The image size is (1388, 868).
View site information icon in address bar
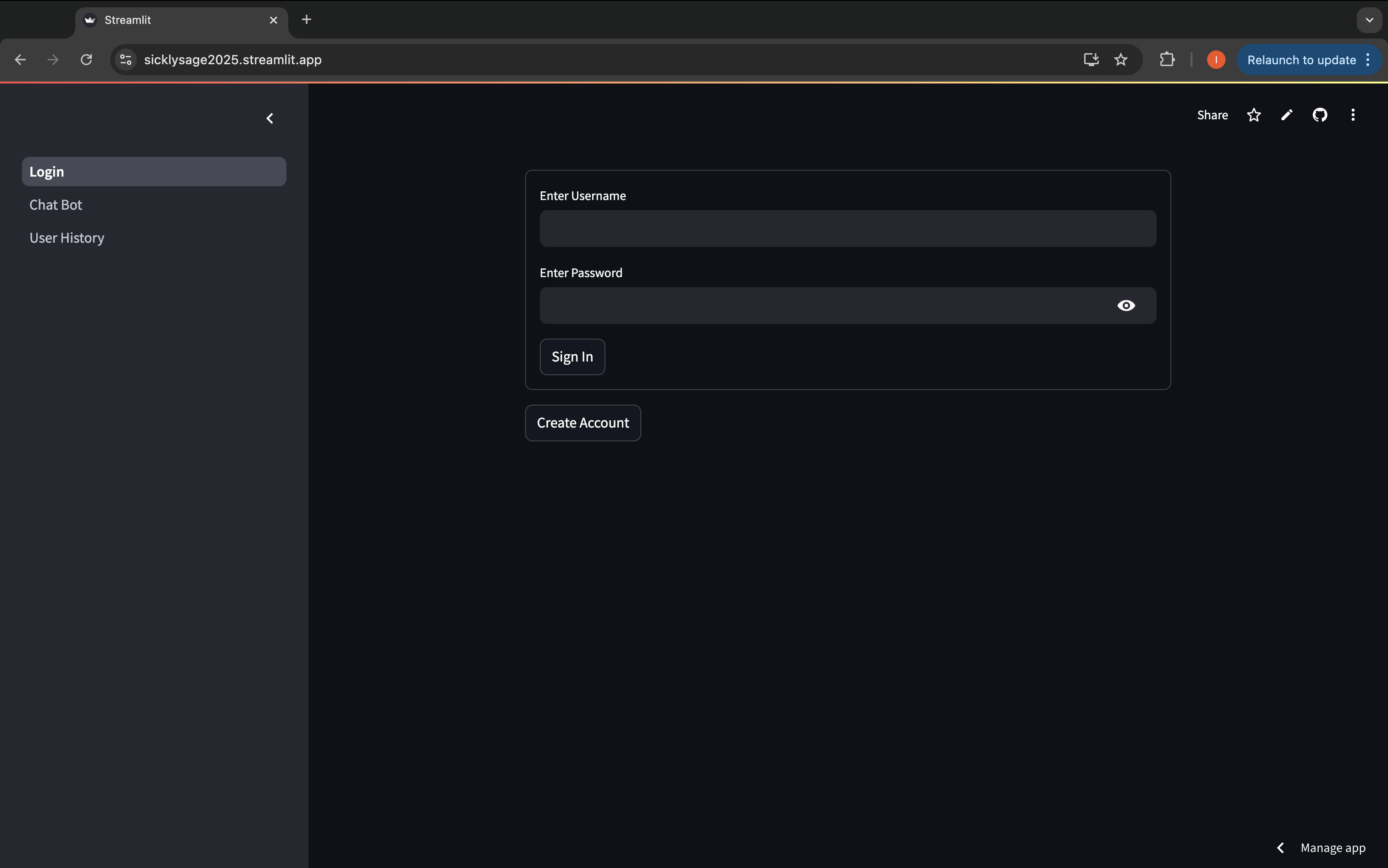click(126, 60)
